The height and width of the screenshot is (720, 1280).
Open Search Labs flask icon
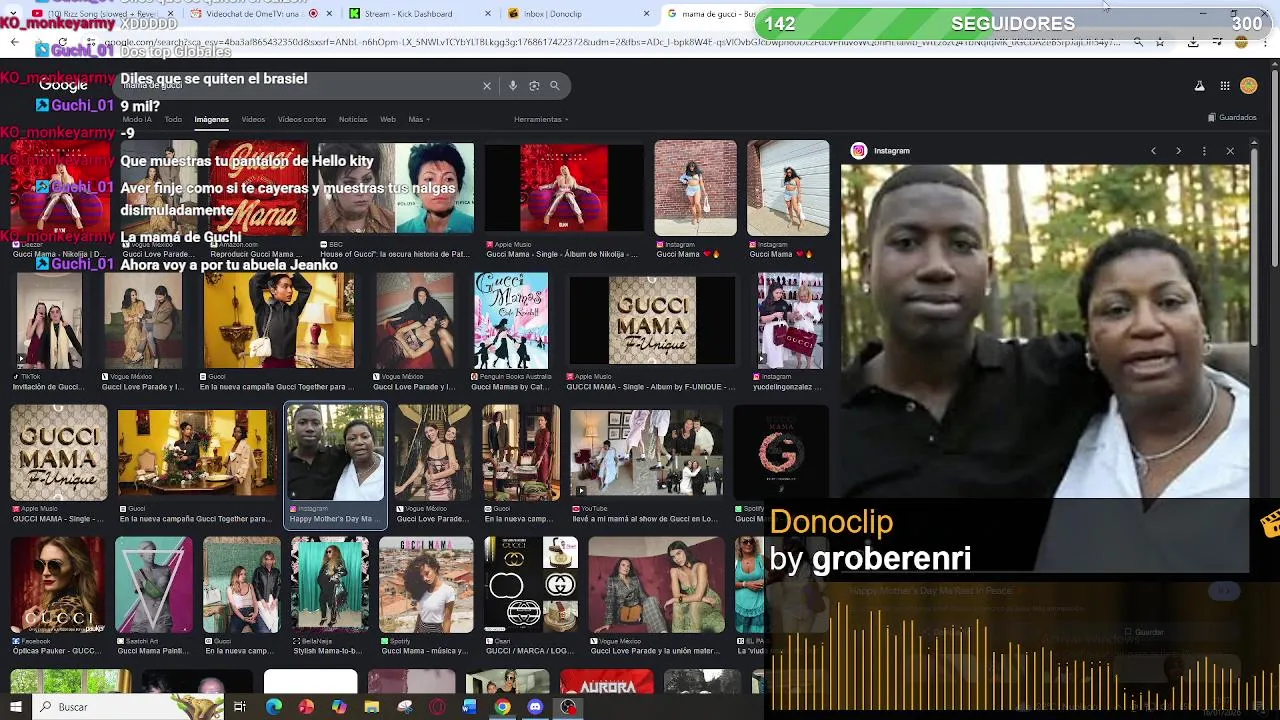coord(1199,86)
